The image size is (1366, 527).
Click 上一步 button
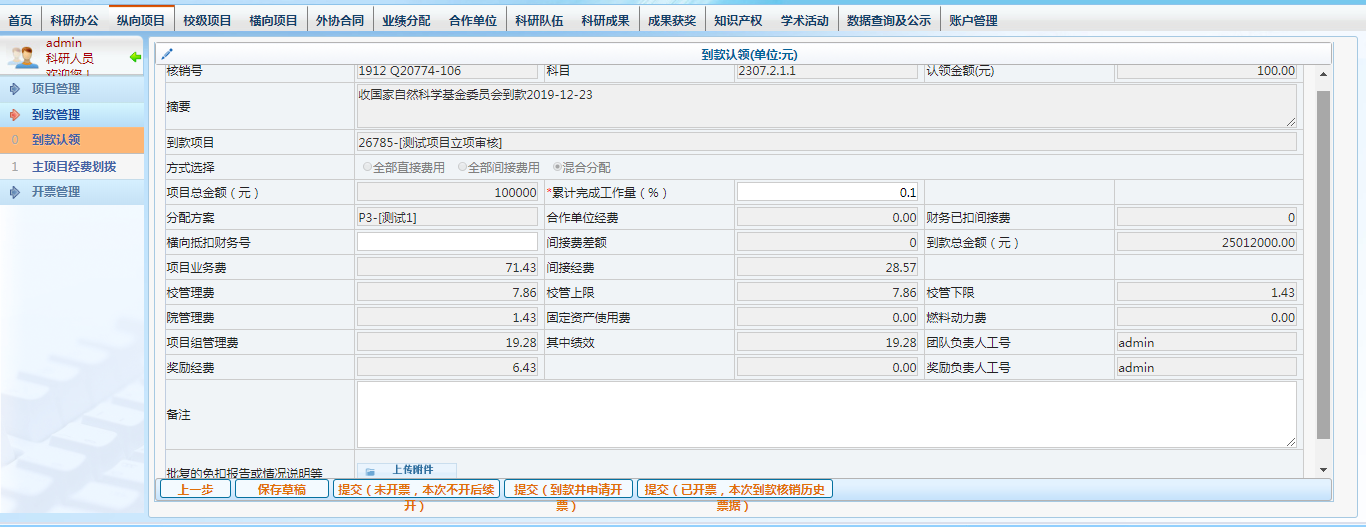click(x=196, y=489)
